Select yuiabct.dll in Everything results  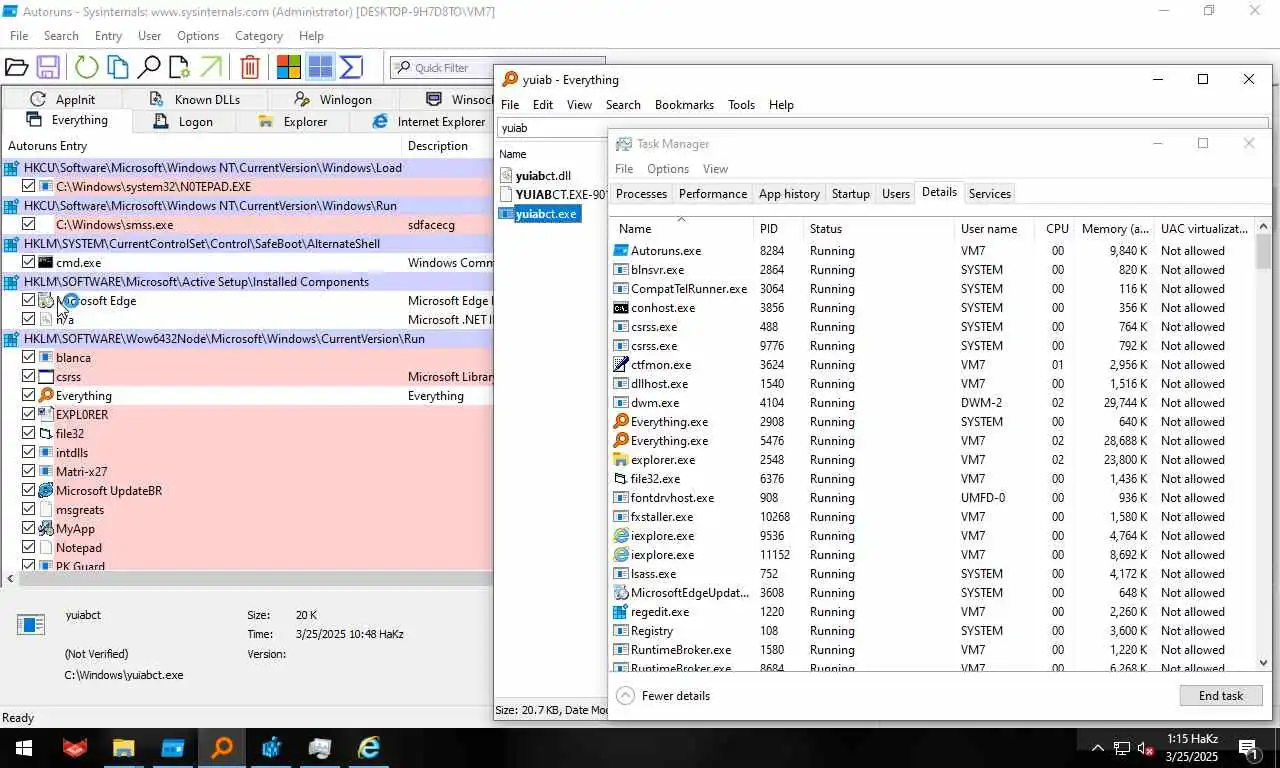click(543, 176)
